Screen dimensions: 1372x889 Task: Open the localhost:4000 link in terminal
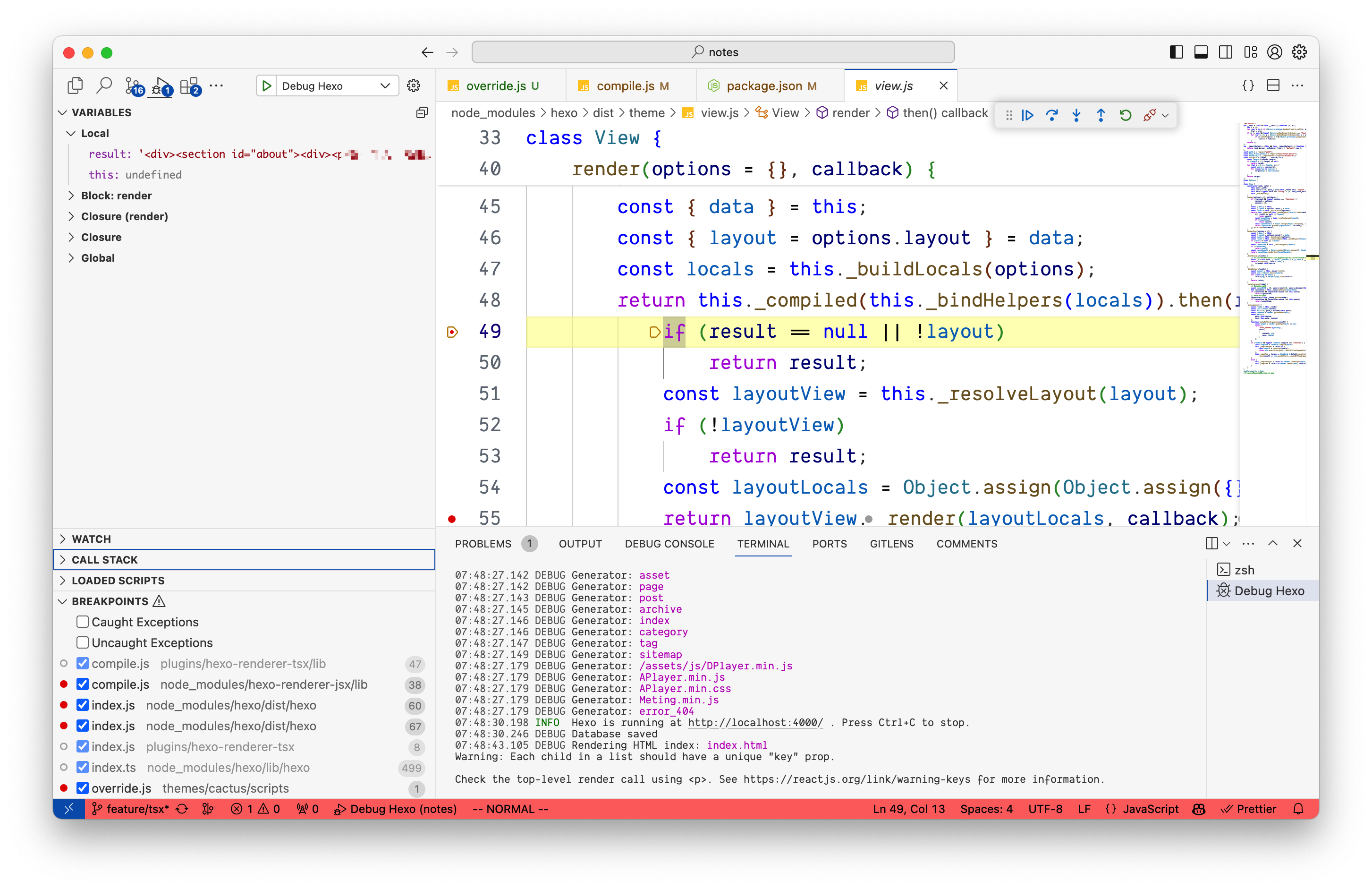(755, 722)
